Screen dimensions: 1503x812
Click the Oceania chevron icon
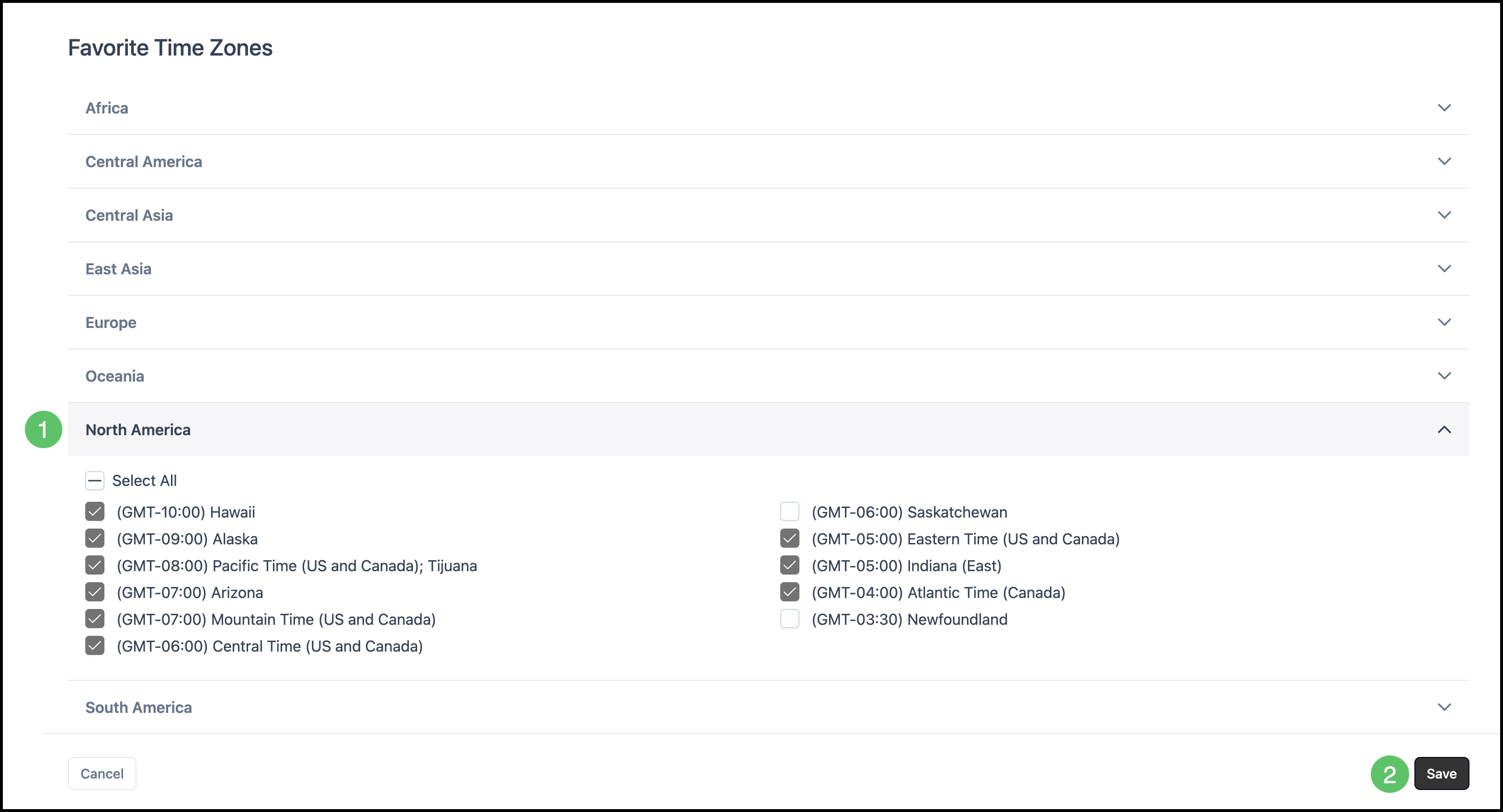pyautogui.click(x=1444, y=376)
